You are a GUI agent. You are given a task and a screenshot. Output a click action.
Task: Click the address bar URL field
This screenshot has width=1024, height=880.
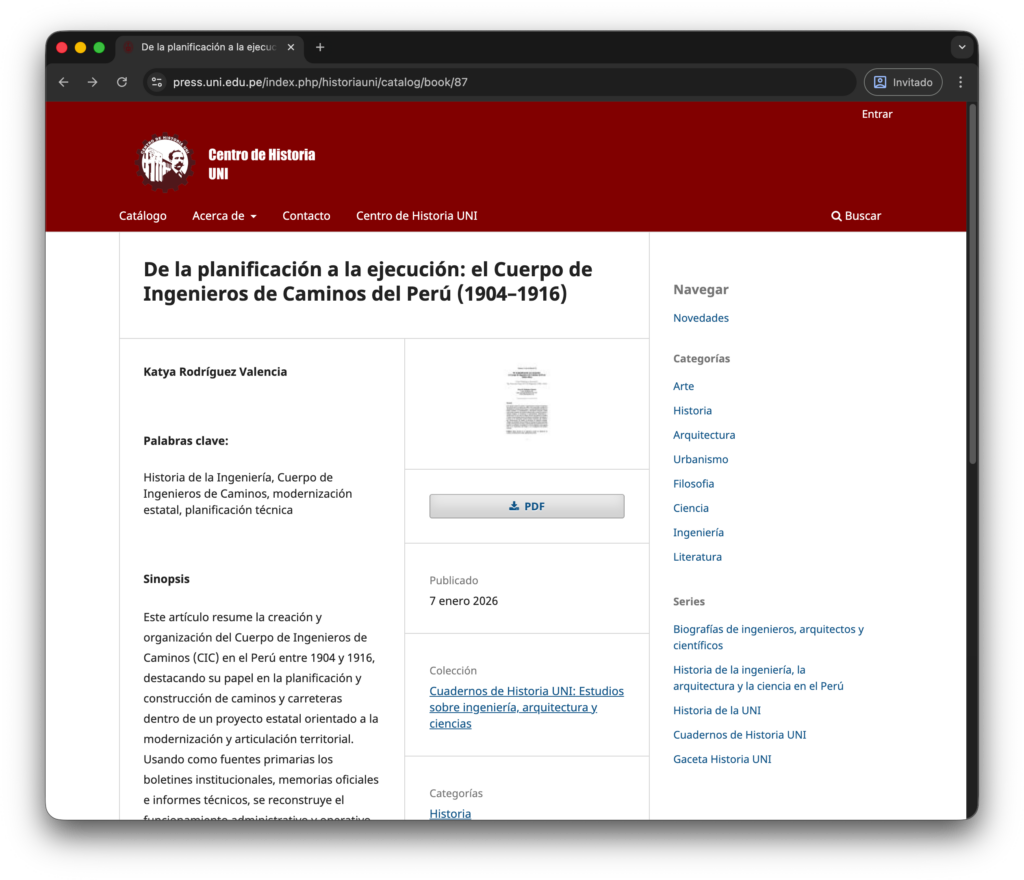tap(500, 82)
